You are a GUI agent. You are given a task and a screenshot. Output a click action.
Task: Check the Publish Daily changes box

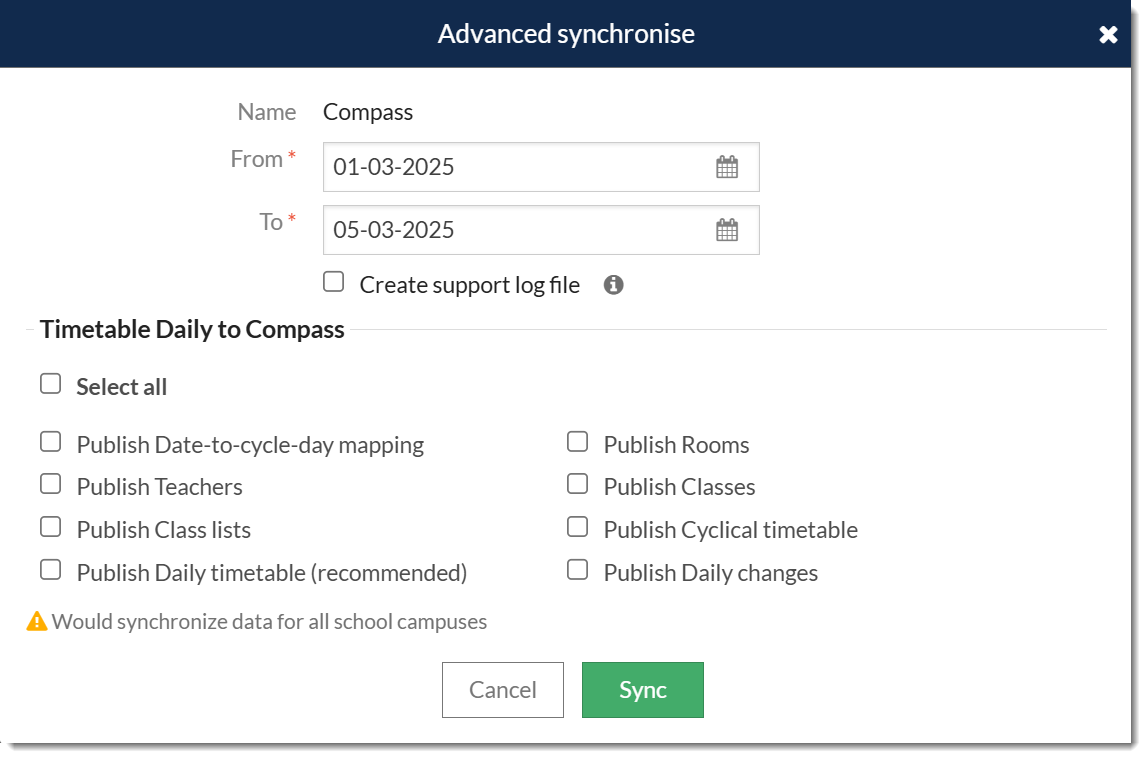577,570
